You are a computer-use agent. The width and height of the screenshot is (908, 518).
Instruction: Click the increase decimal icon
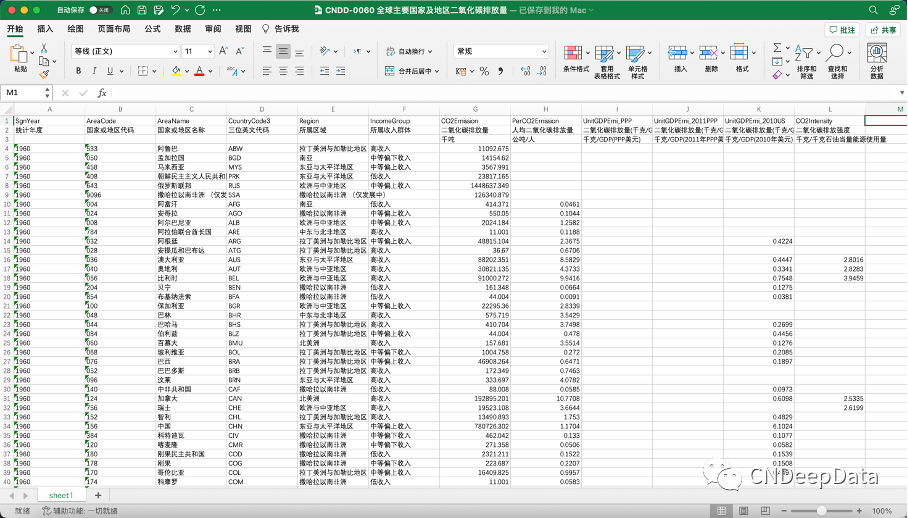pos(525,71)
